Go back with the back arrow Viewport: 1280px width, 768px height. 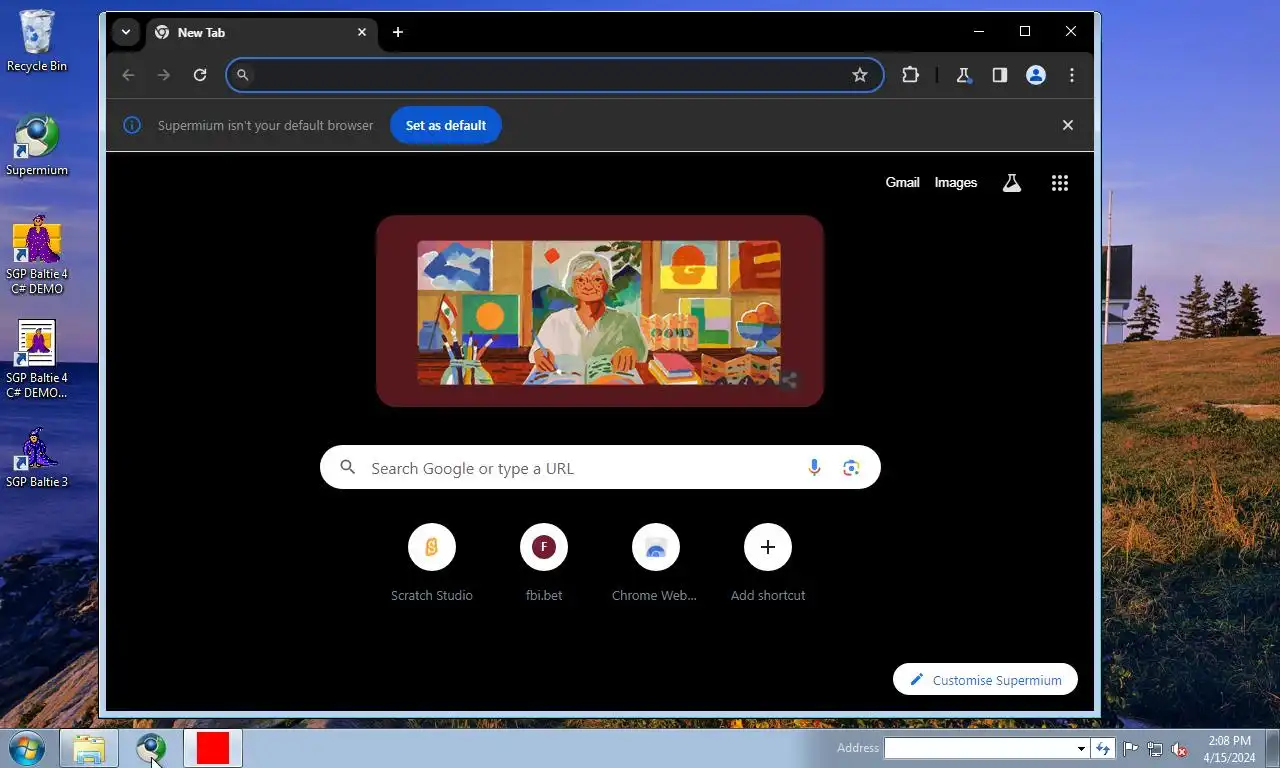[128, 75]
